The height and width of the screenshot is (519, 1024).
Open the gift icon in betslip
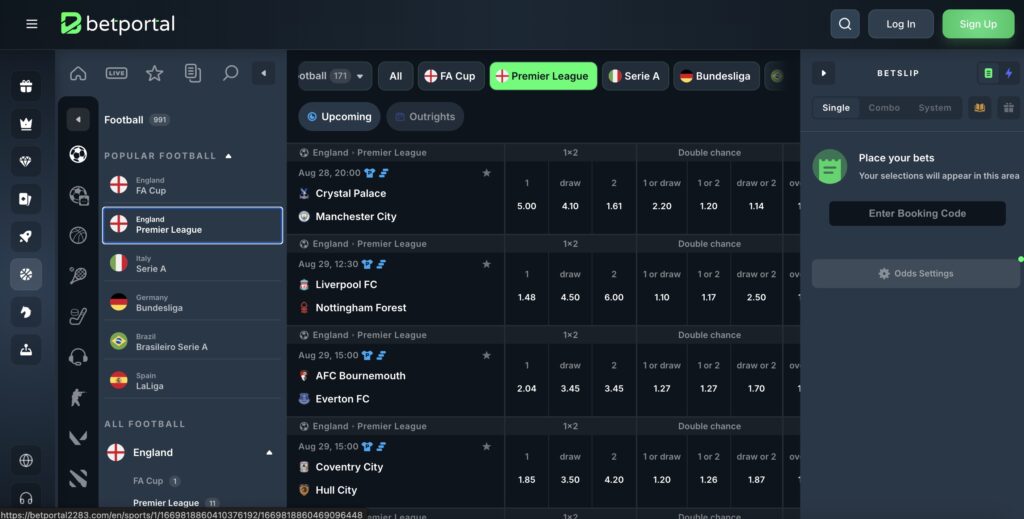(x=1008, y=108)
